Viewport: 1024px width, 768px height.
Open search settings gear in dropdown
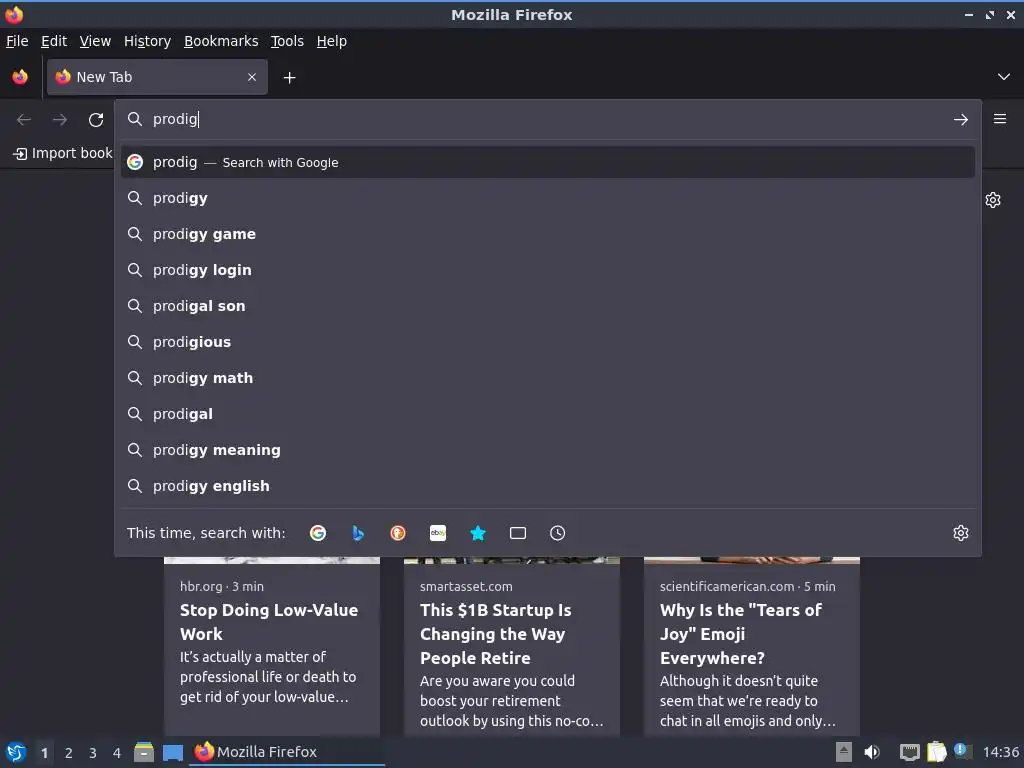[961, 533]
